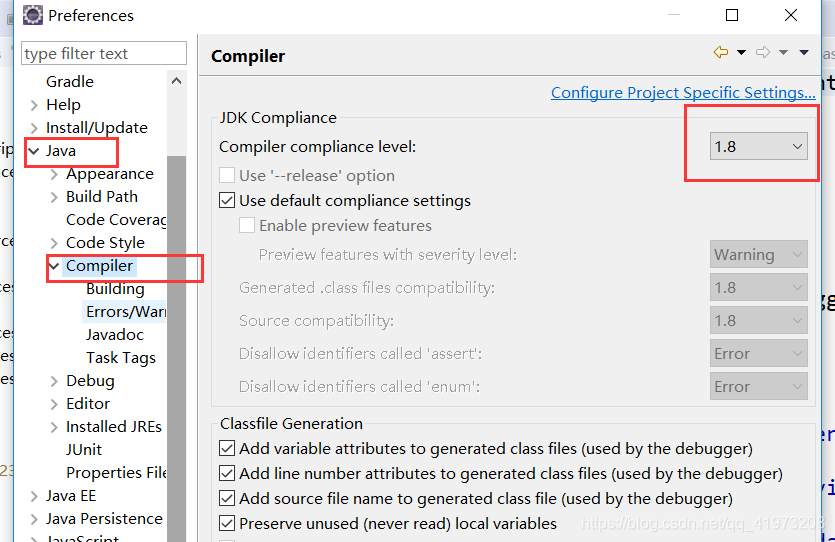Disable Add line number attributes option
Viewport: 835px width, 542px height.
click(x=227, y=473)
